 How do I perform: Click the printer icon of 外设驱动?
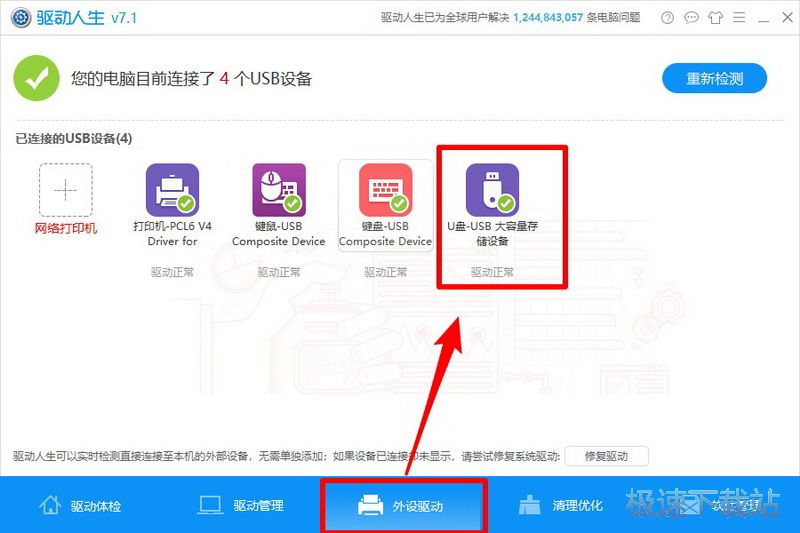370,505
